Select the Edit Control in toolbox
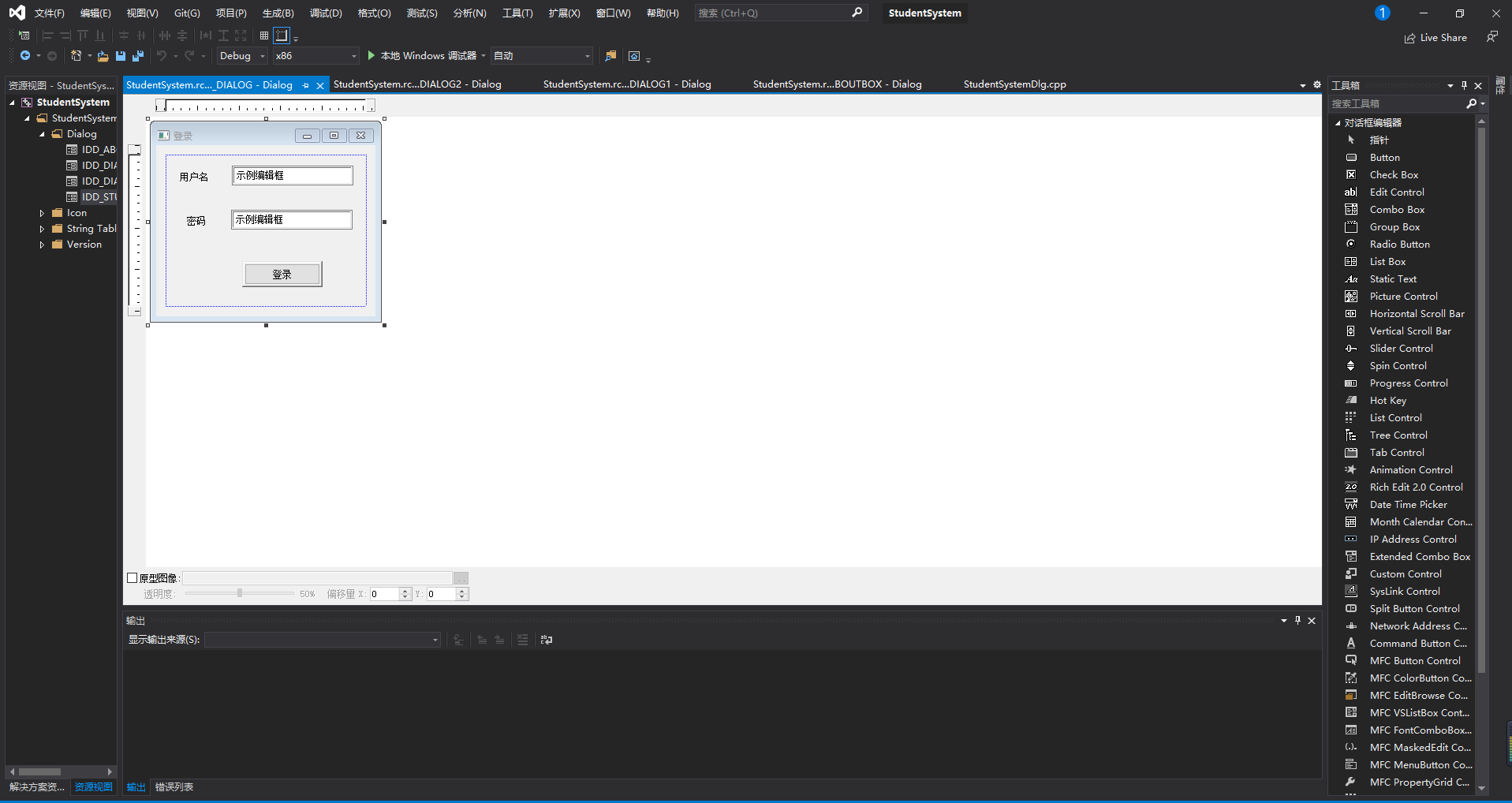 (x=1397, y=192)
